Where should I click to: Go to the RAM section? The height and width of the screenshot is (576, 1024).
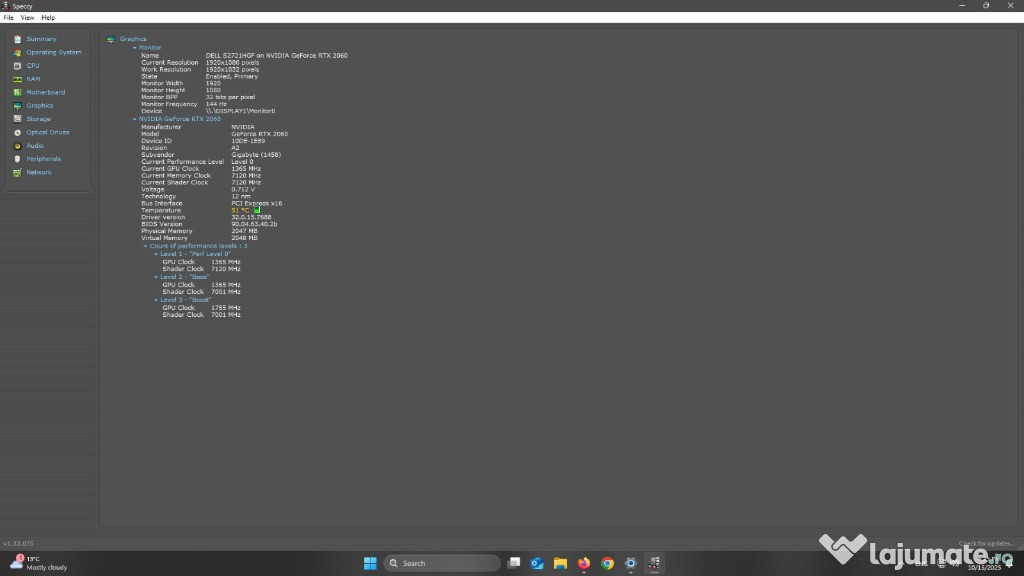(x=33, y=79)
